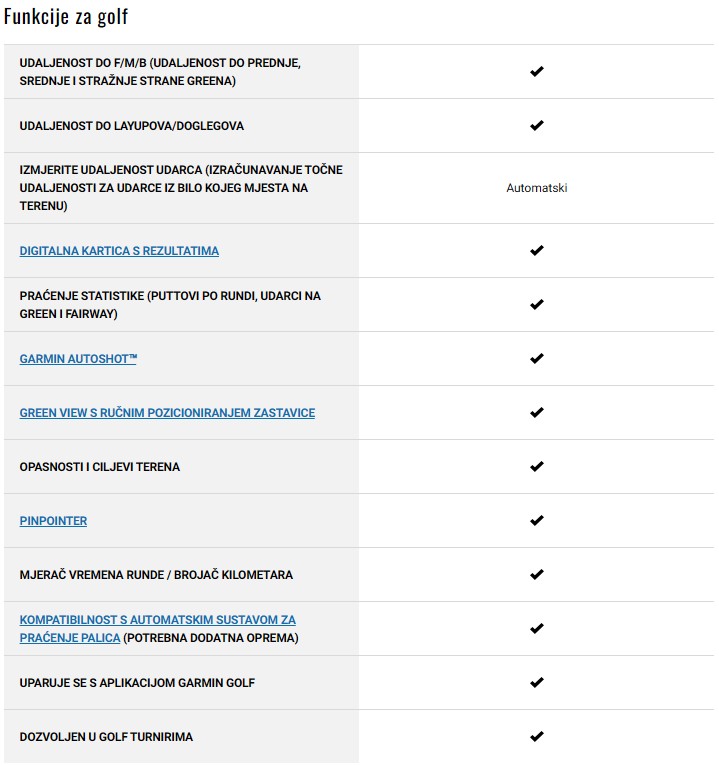
Task: Click the Automatski value text
Action: coord(537,188)
